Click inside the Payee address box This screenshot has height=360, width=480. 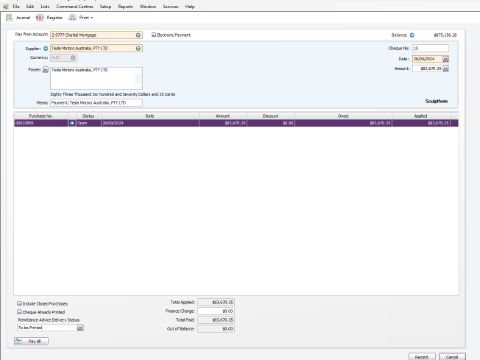click(x=96, y=78)
